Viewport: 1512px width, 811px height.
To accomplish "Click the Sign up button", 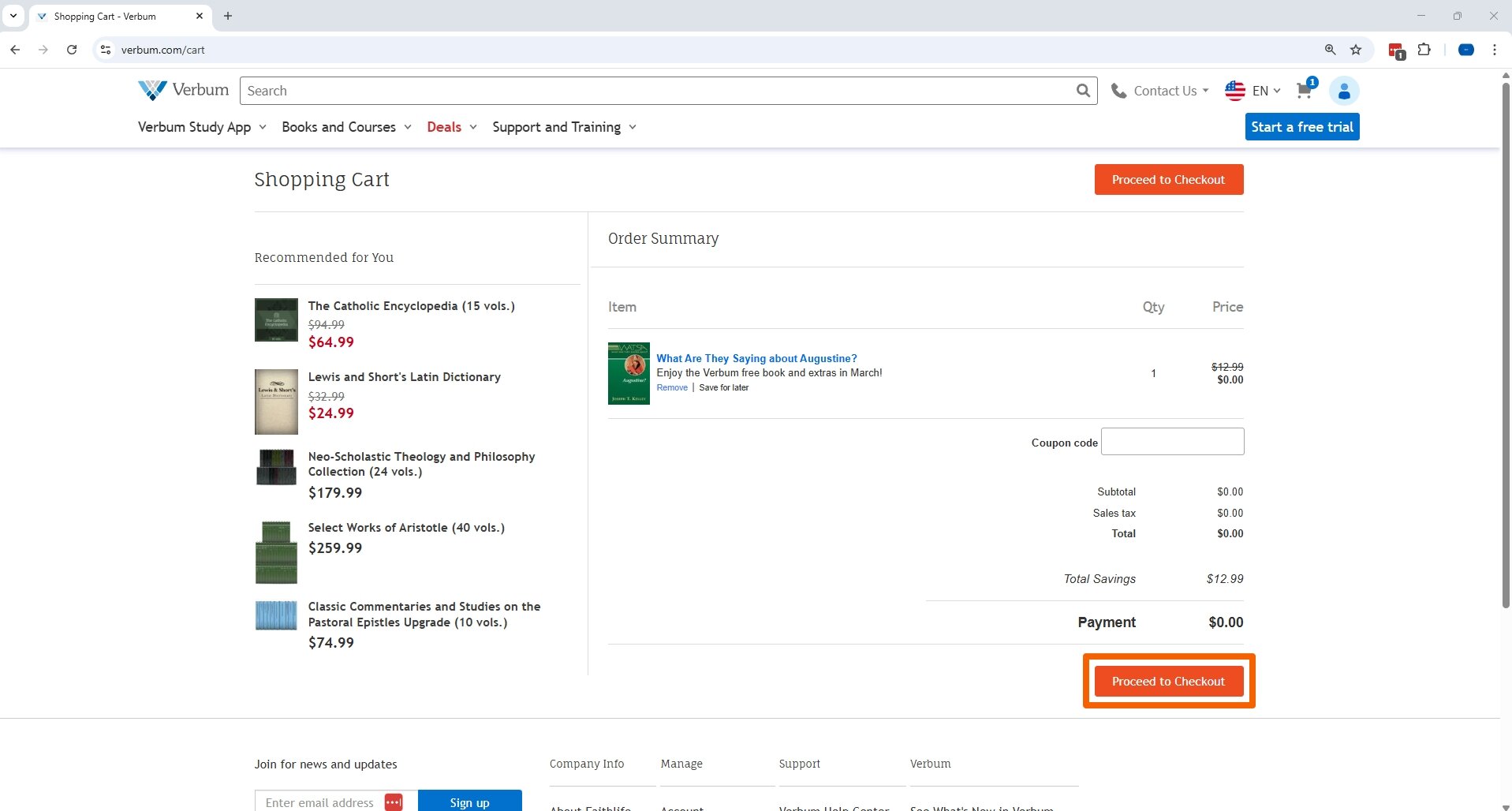I will [x=470, y=802].
